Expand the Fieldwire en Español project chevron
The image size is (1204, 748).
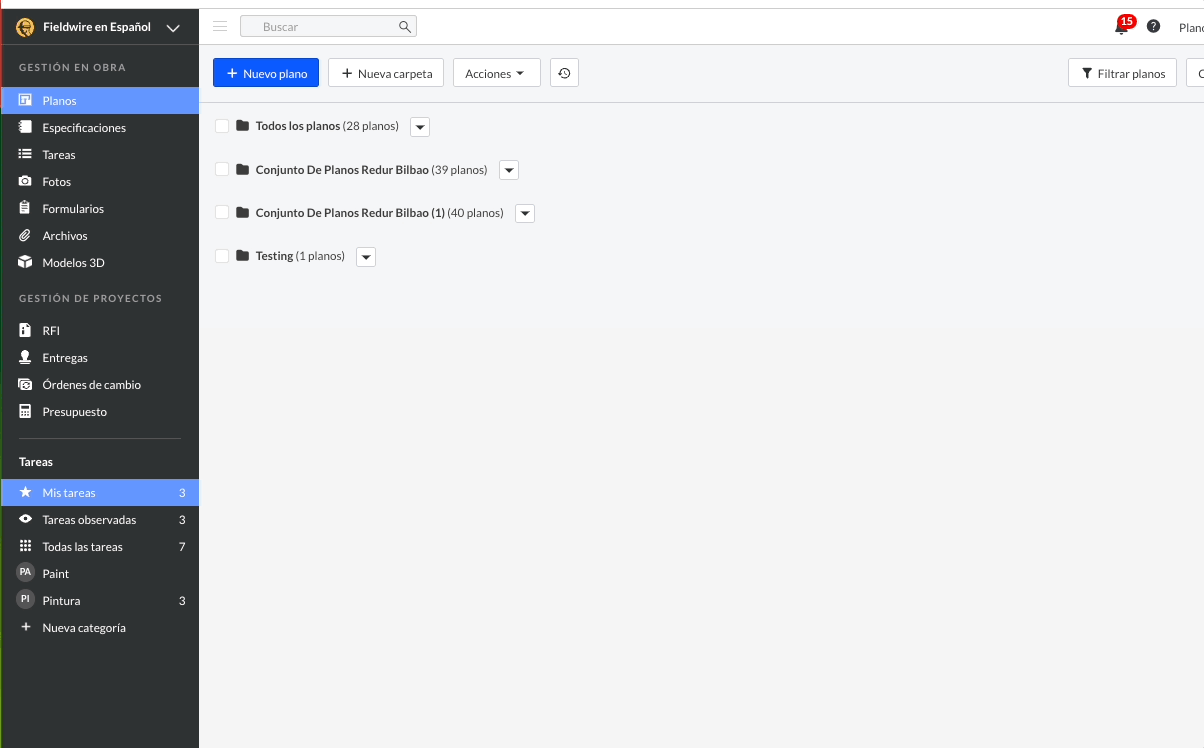pos(173,28)
